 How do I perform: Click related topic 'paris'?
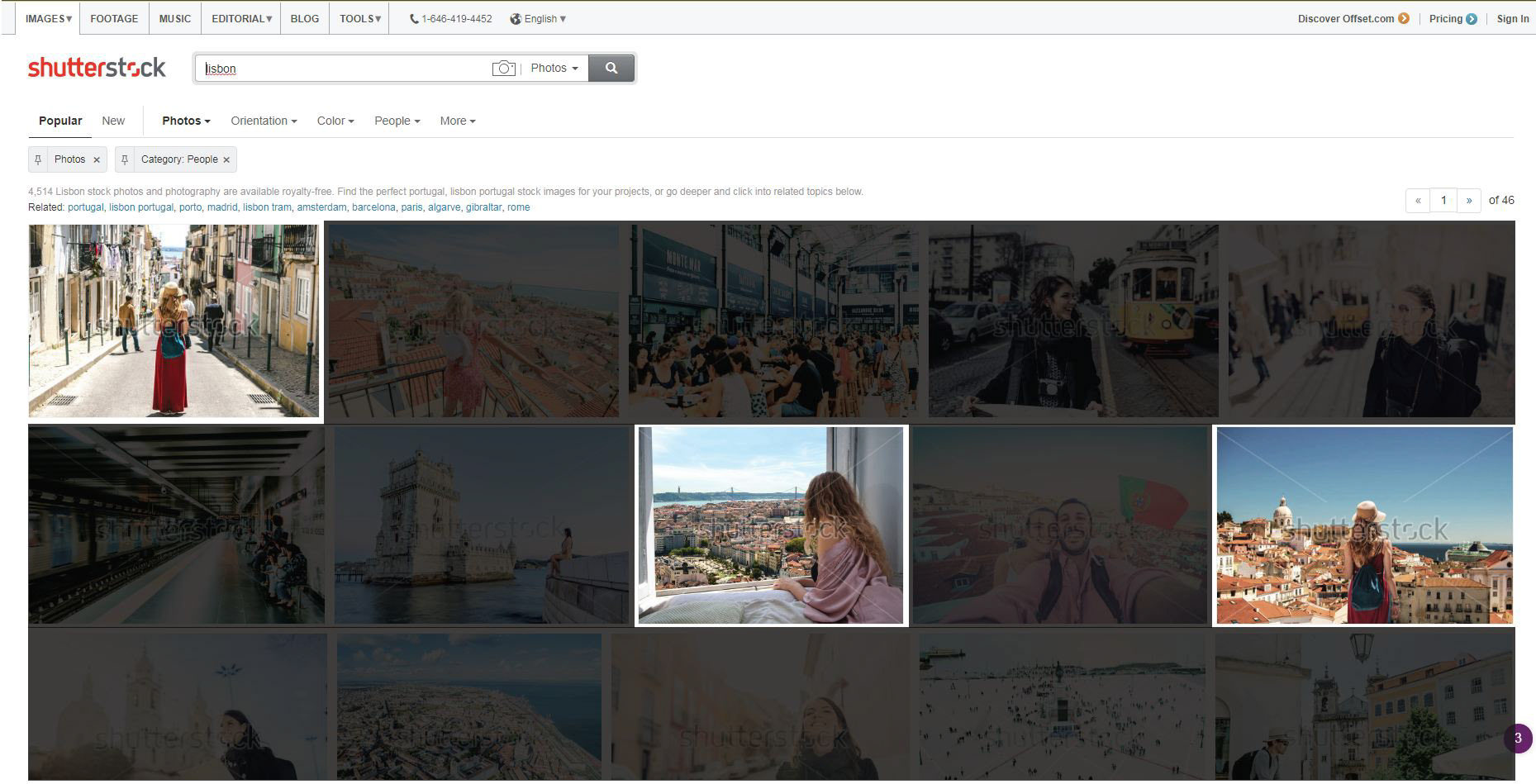411,207
